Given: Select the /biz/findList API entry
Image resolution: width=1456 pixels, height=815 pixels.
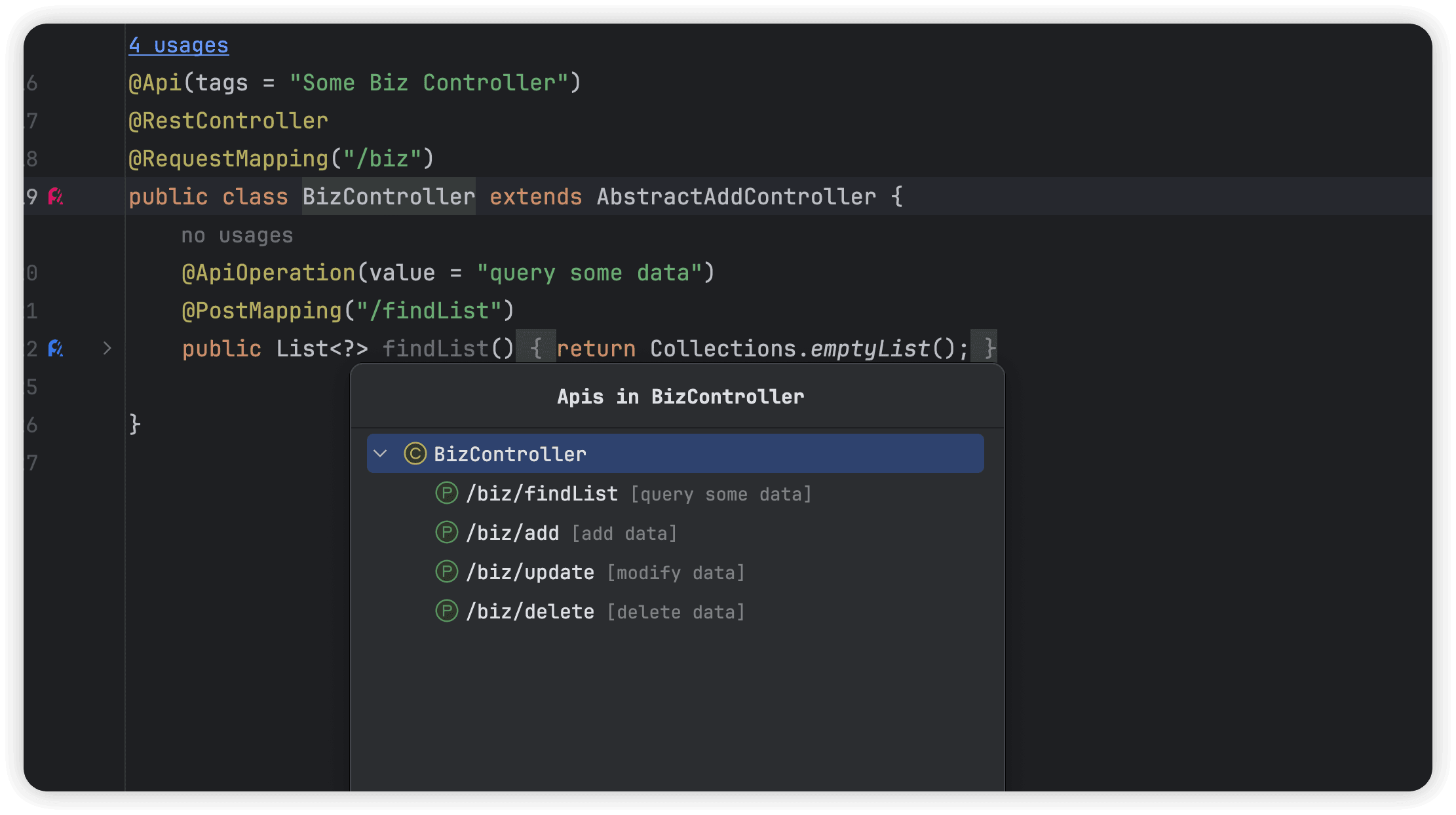Looking at the screenshot, I should [x=542, y=493].
